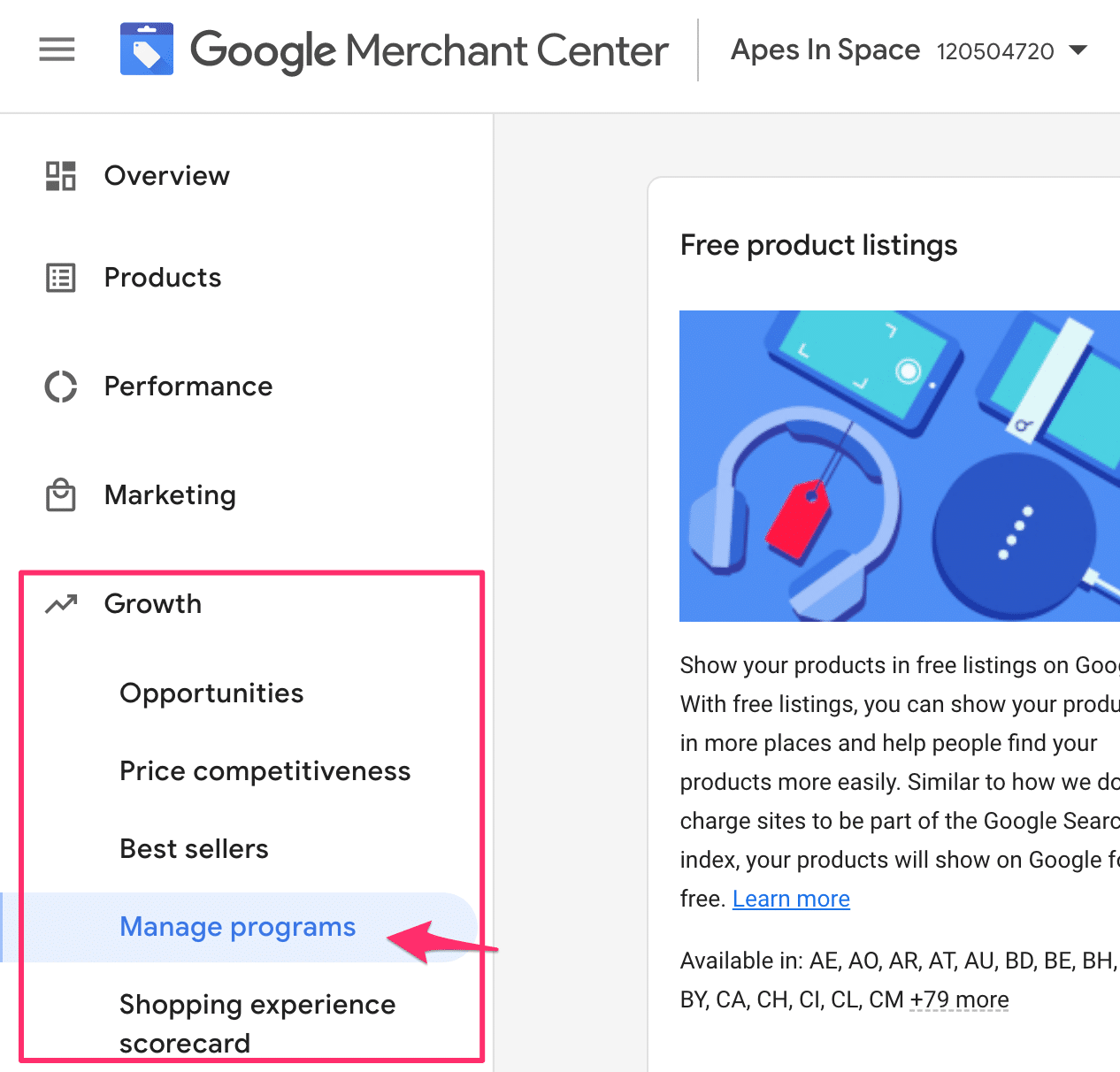This screenshot has width=1120, height=1072.
Task: Select Manage programs
Action: click(238, 927)
